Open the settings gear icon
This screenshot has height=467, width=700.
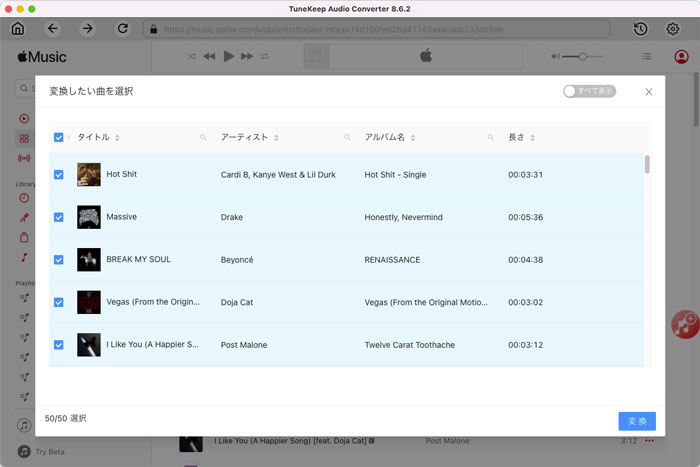point(673,29)
